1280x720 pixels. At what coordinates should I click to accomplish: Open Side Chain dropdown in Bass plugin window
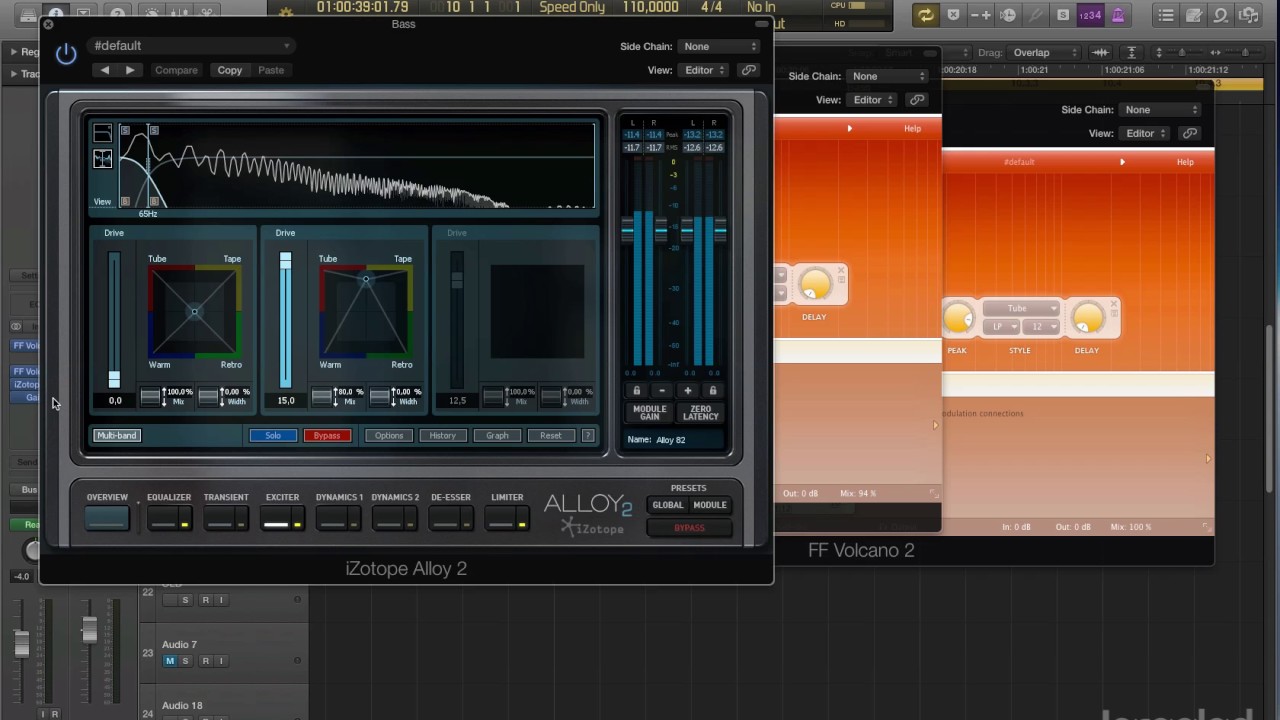coord(720,46)
